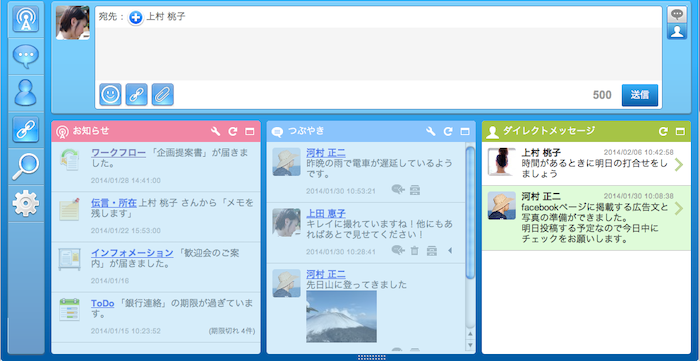Open the ワークフロー link
The height and width of the screenshot is (361, 700).
[x=118, y=153]
